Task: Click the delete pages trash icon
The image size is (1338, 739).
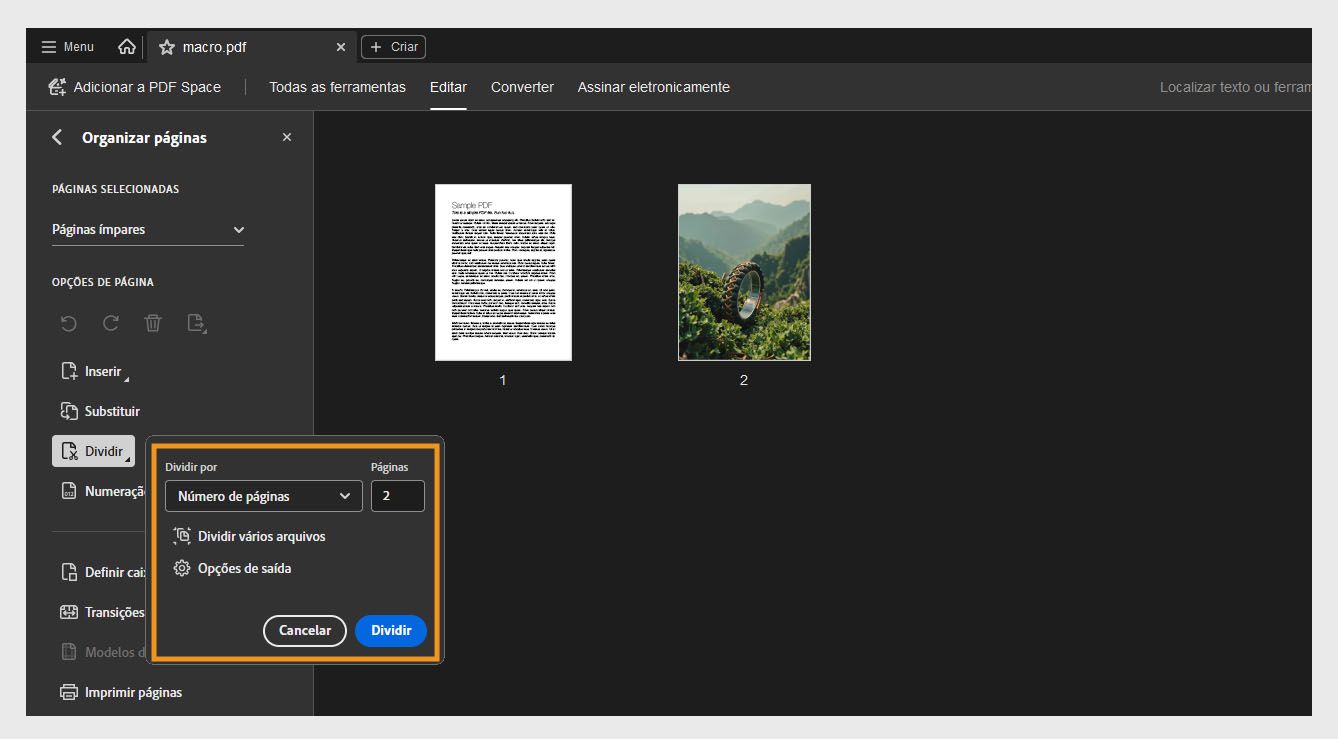Action: pos(153,323)
